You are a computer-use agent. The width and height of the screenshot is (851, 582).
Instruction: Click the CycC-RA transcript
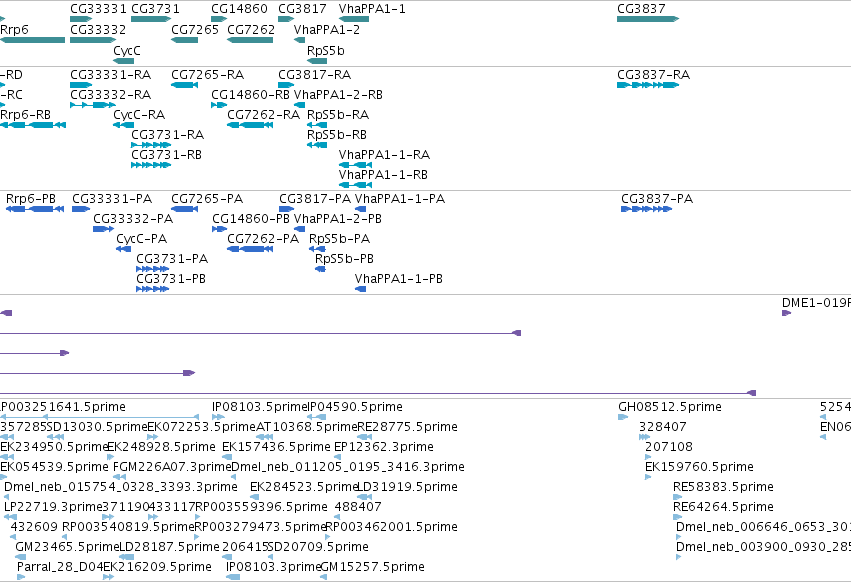click(124, 125)
